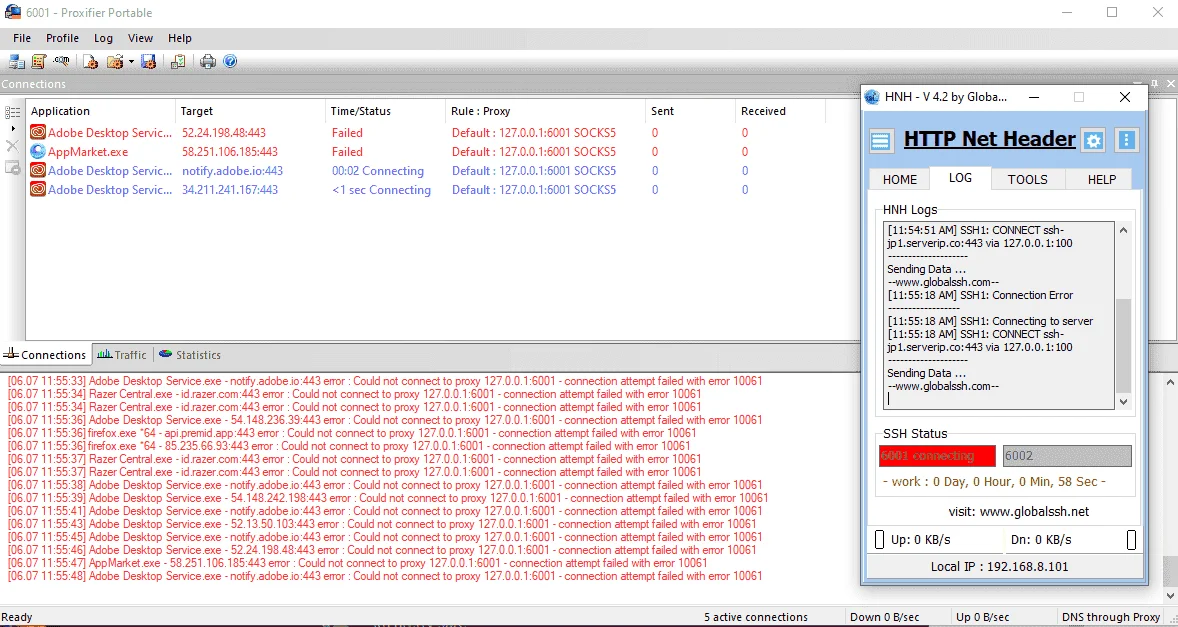
Task: Click the print icon in toolbar
Action: [x=208, y=62]
